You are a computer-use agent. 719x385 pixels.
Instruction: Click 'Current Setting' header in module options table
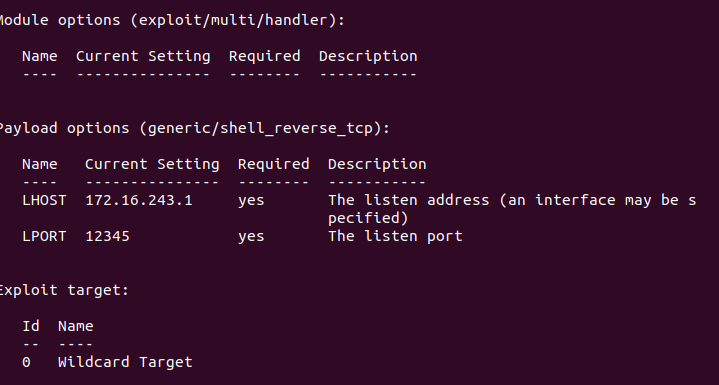click(x=143, y=56)
